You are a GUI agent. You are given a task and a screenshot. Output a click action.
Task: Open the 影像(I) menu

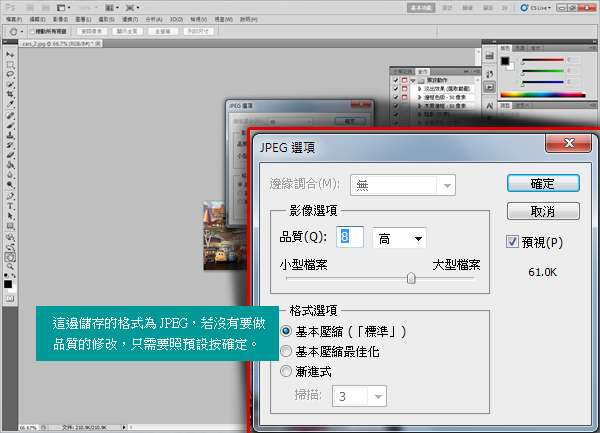tap(60, 19)
